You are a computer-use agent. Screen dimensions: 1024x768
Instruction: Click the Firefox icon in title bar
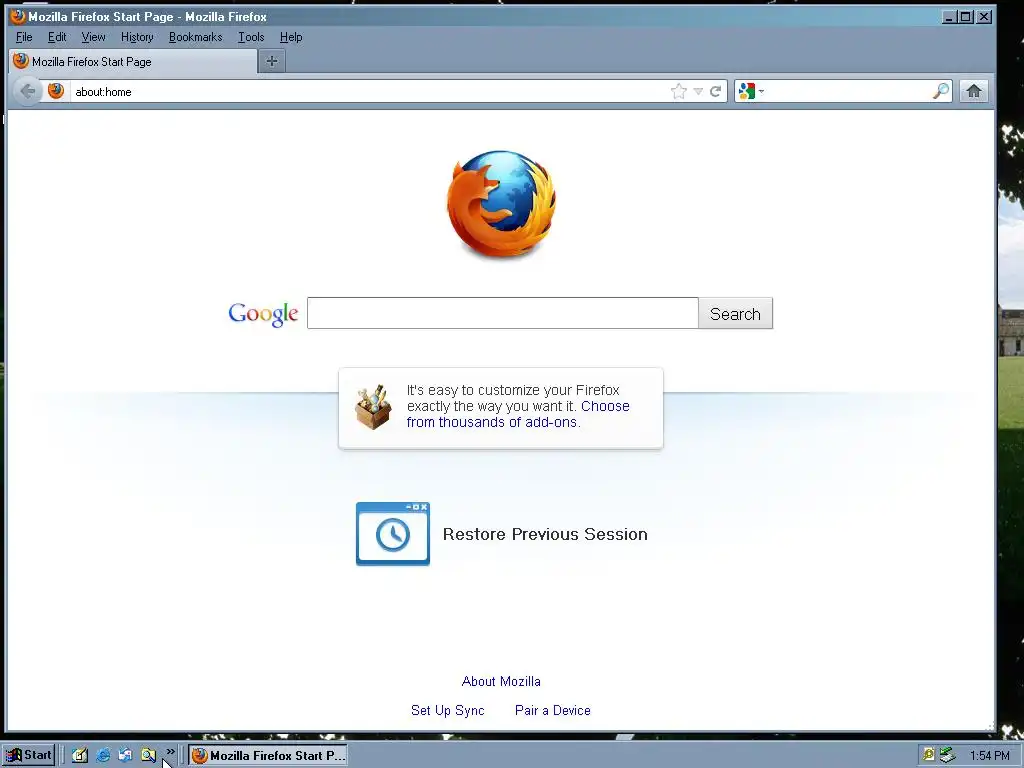[18, 16]
